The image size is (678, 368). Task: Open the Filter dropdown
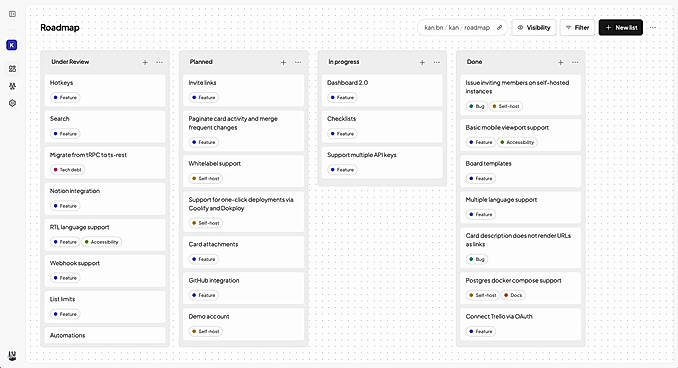tap(578, 28)
